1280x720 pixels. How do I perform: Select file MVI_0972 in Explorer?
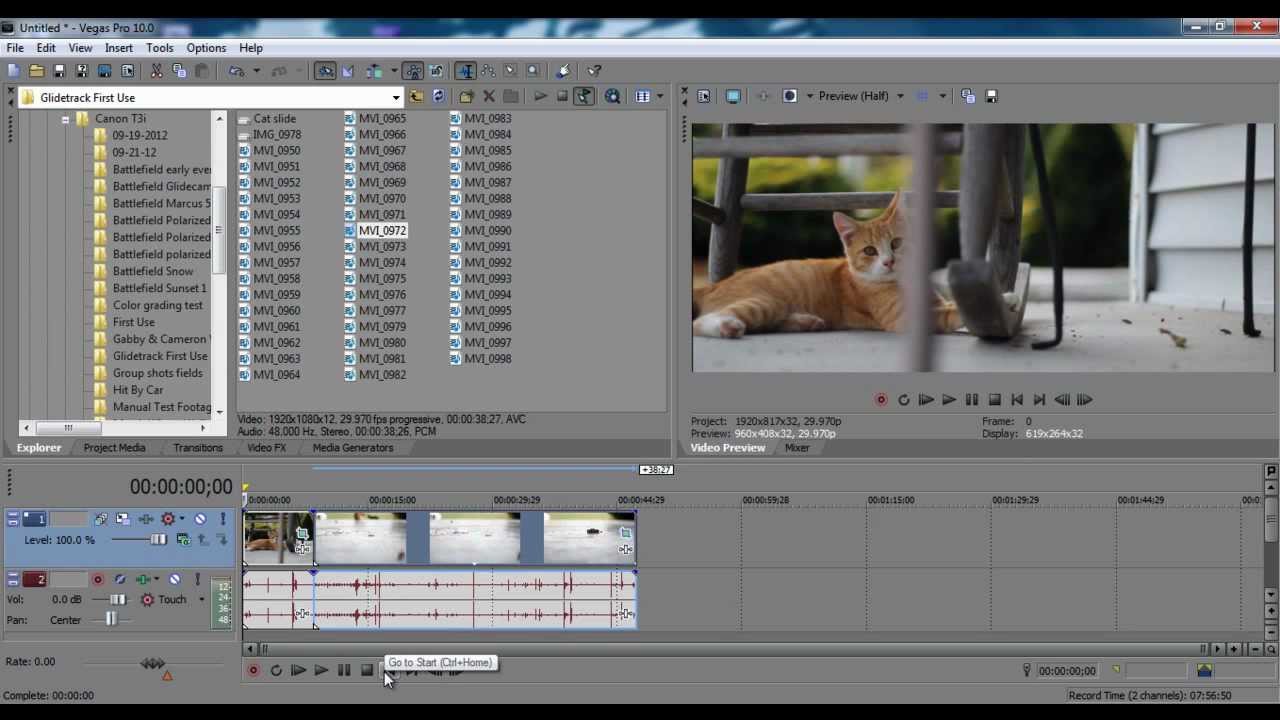coord(382,230)
